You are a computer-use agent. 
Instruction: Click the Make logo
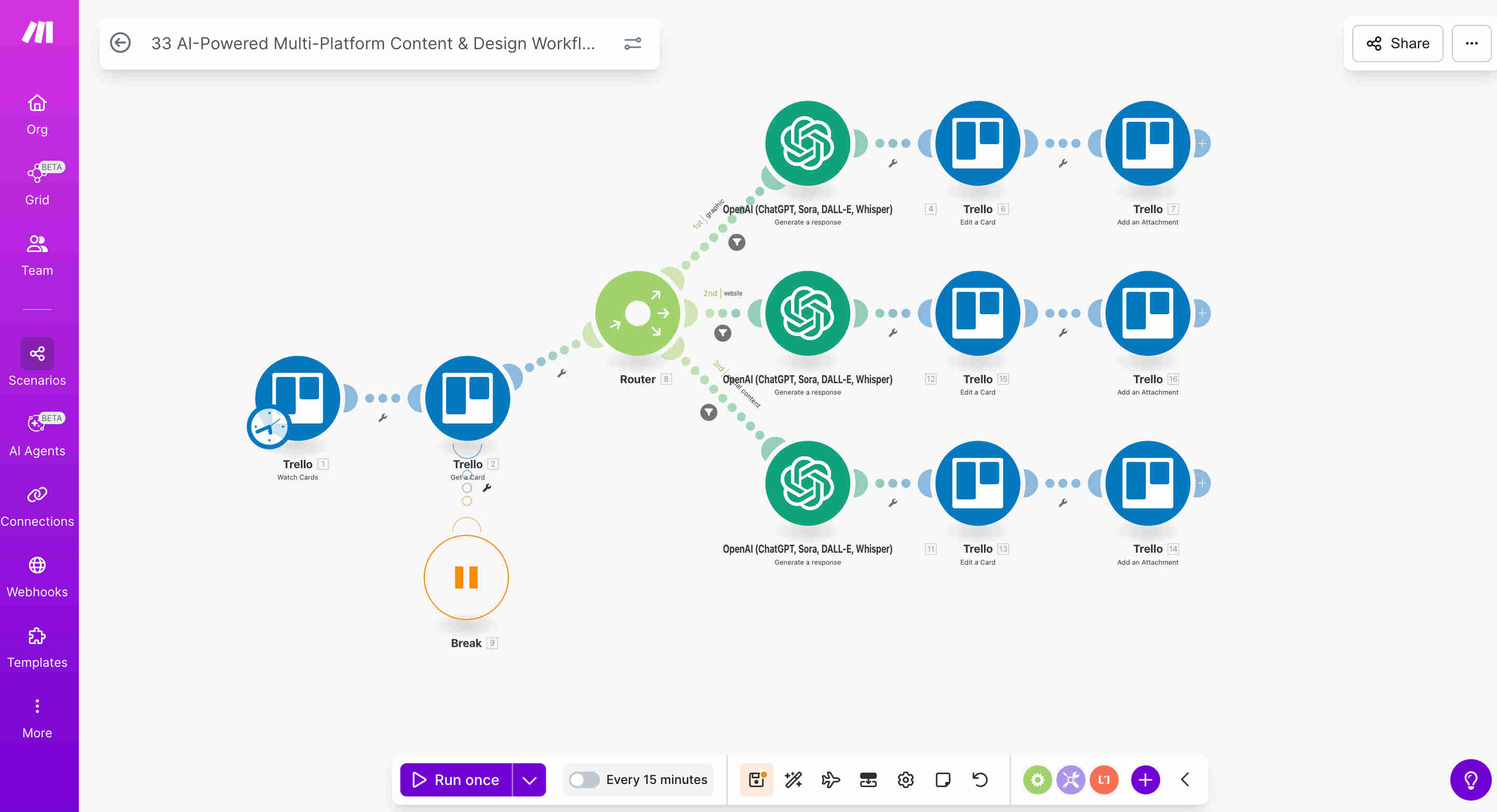tap(38, 32)
